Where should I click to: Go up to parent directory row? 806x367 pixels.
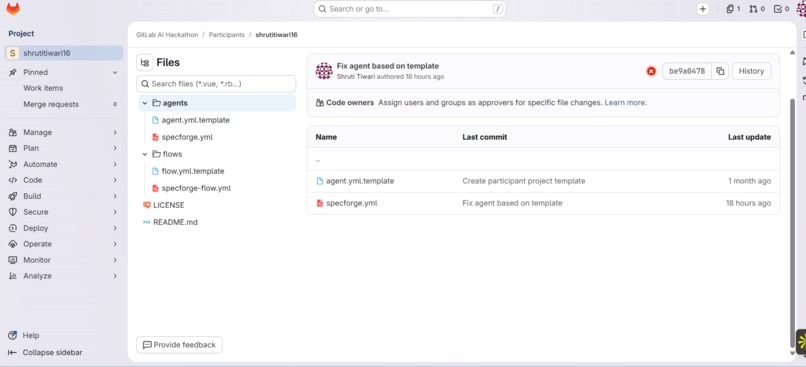(543, 159)
